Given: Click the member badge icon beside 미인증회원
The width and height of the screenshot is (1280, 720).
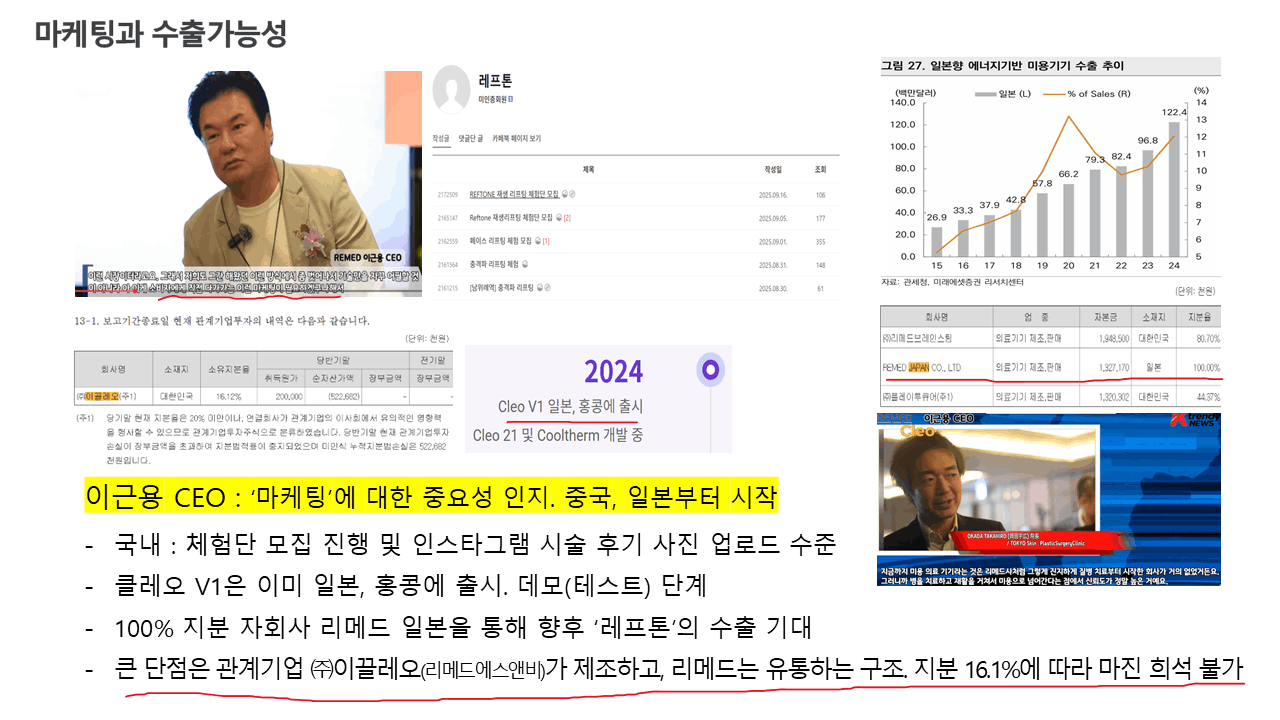Looking at the screenshot, I should (x=511, y=100).
